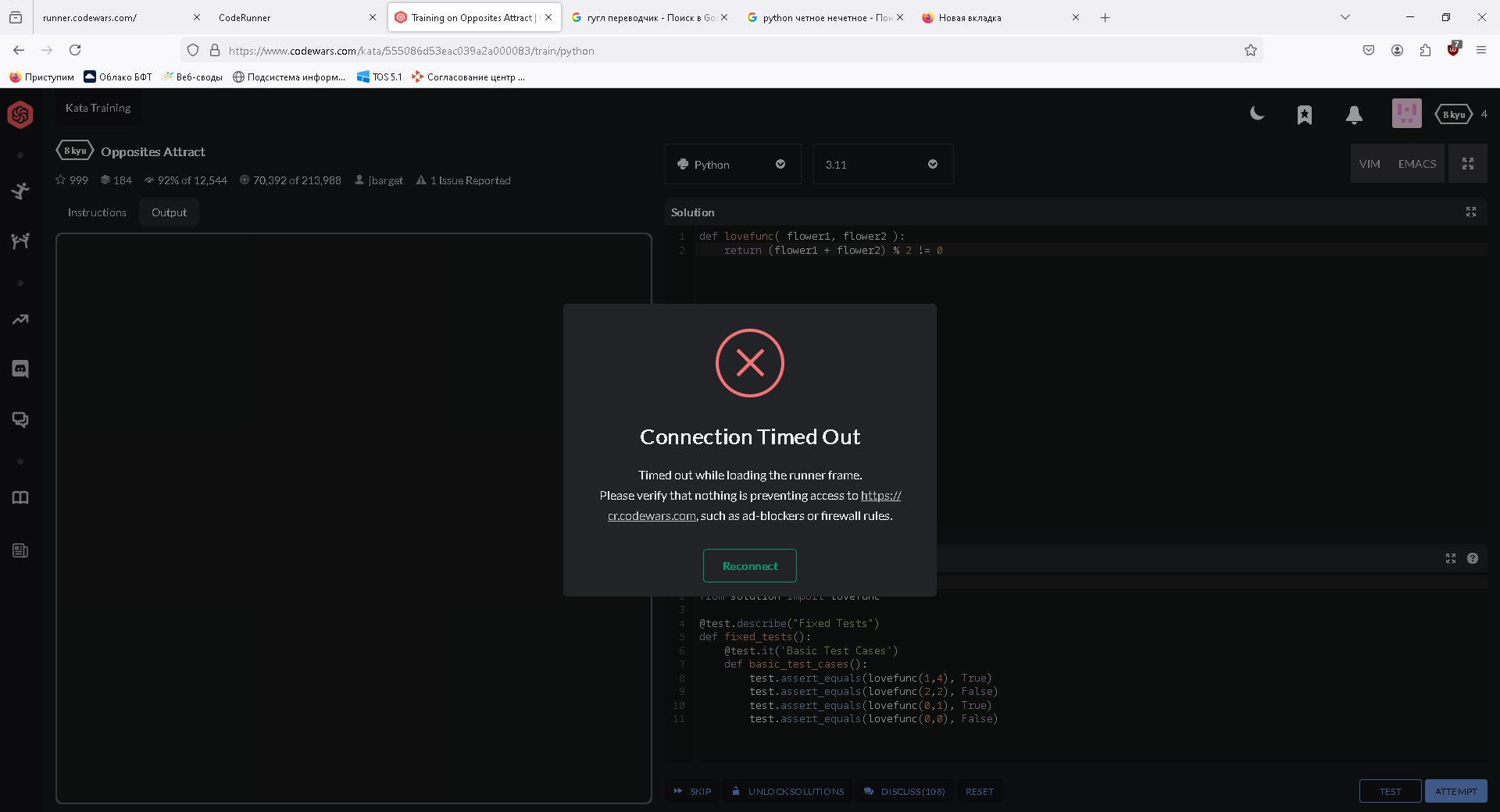Screen dimensions: 1500x812
Task: Click the user profile avatar
Action: 1406,114
